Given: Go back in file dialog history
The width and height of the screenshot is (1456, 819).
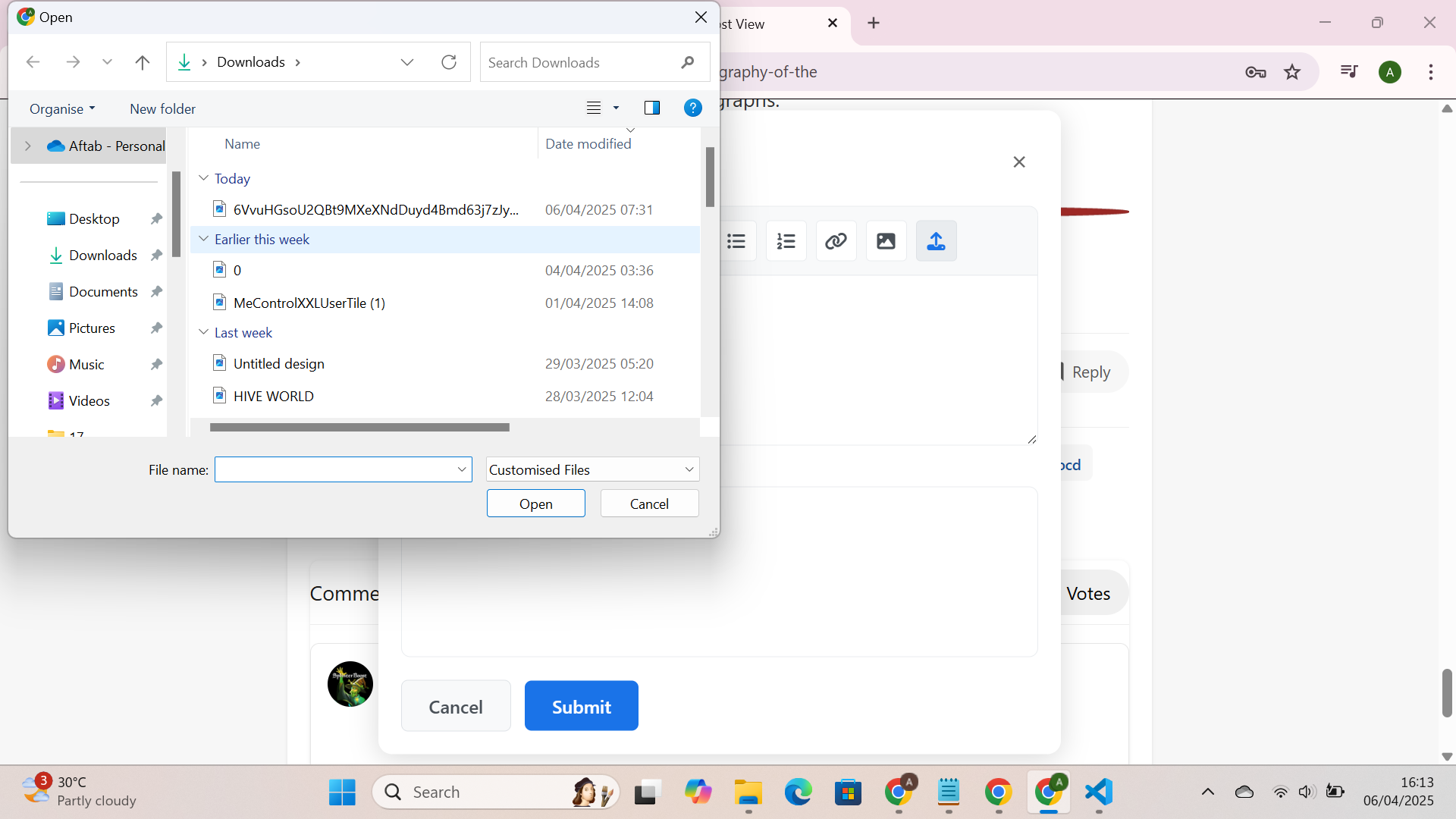Looking at the screenshot, I should pos(33,62).
